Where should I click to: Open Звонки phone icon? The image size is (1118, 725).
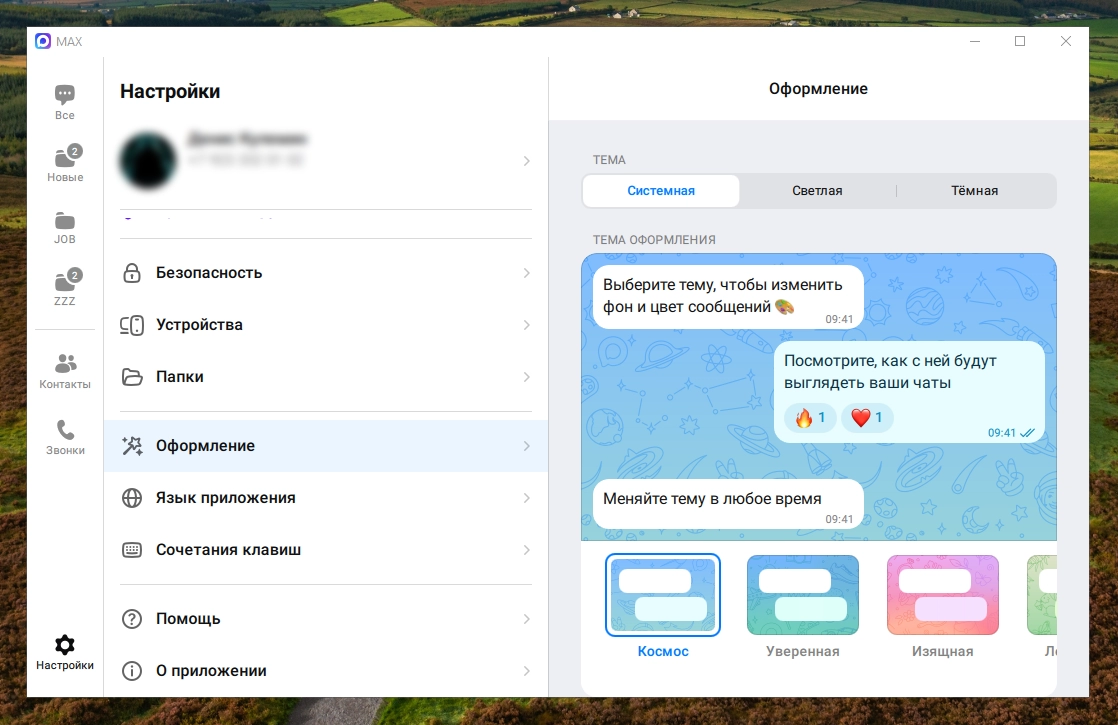[65, 430]
